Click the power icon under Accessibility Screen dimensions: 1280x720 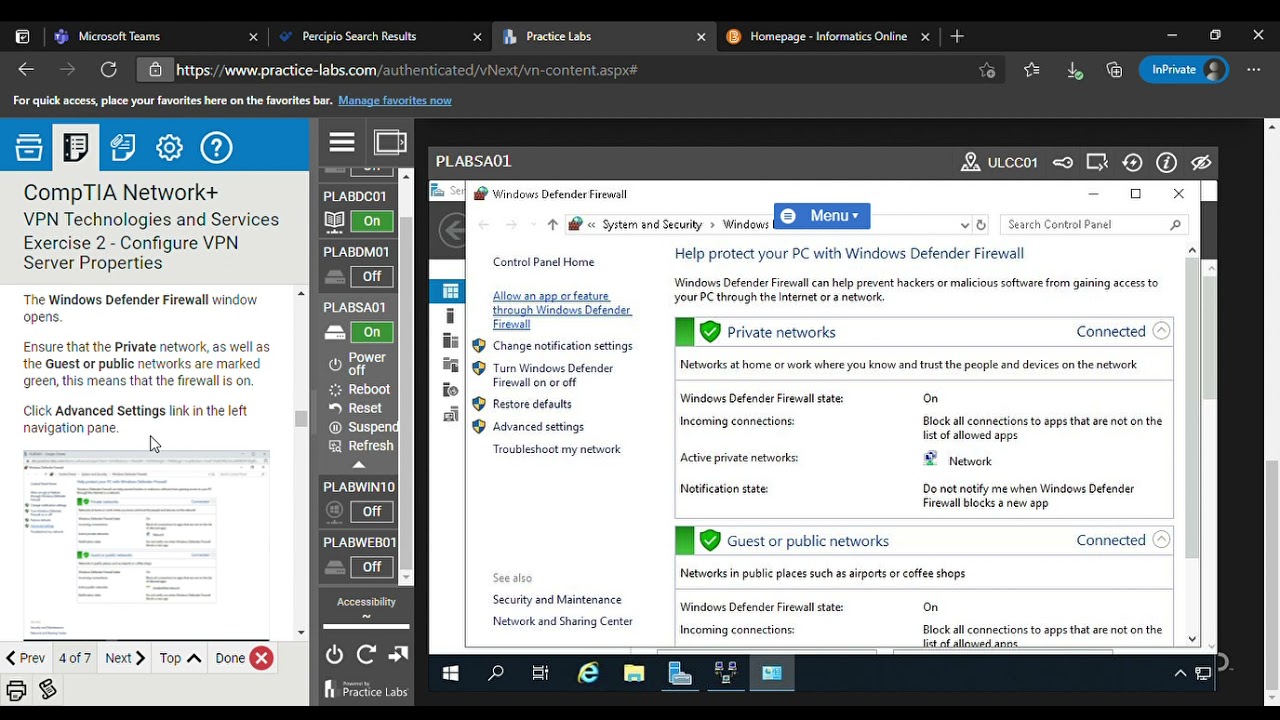(335, 654)
